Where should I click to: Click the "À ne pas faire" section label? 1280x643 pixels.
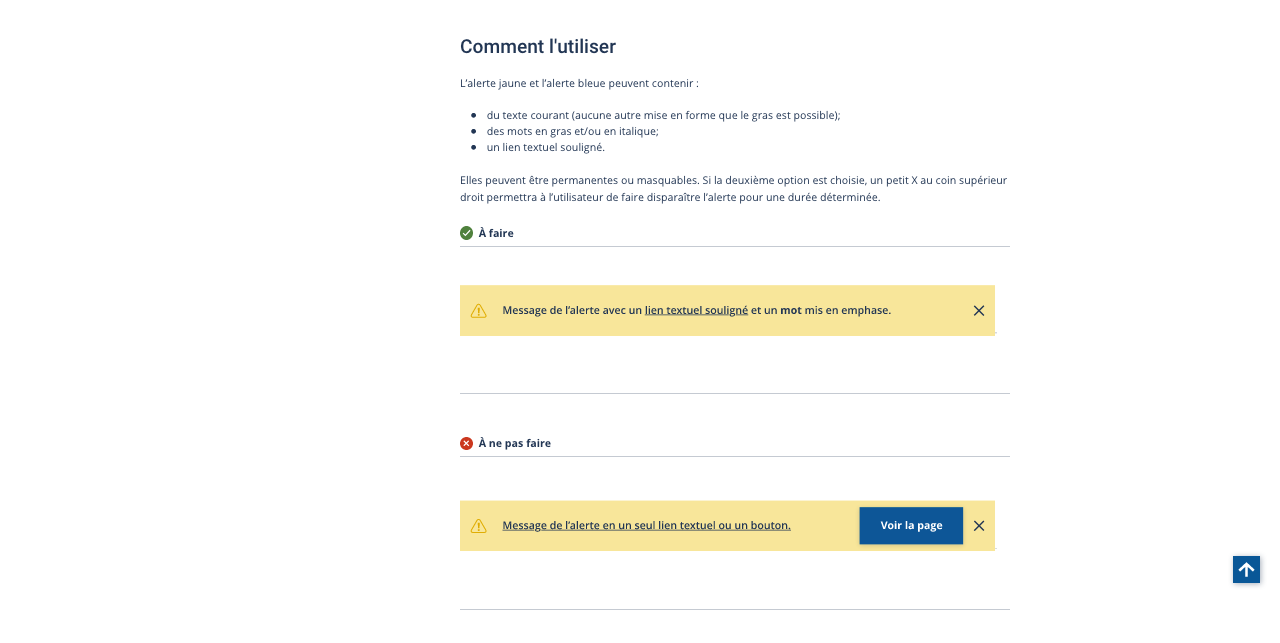point(514,443)
